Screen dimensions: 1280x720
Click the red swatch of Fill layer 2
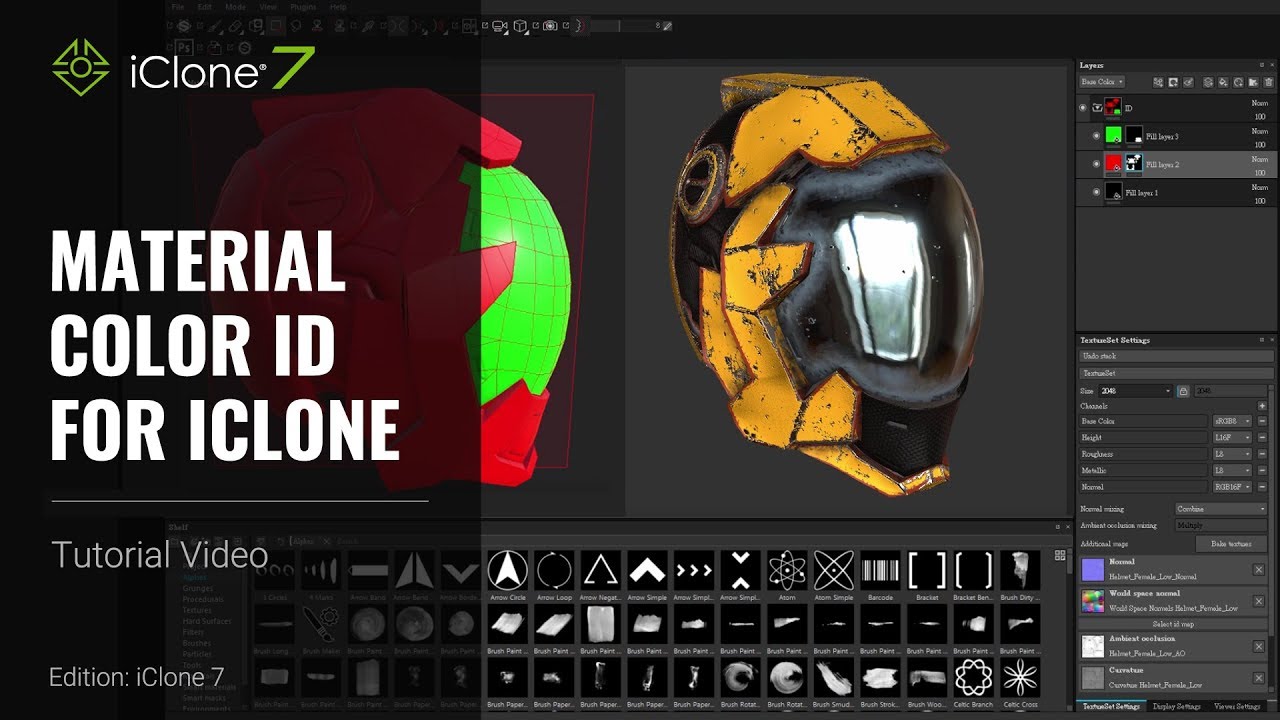1114,164
